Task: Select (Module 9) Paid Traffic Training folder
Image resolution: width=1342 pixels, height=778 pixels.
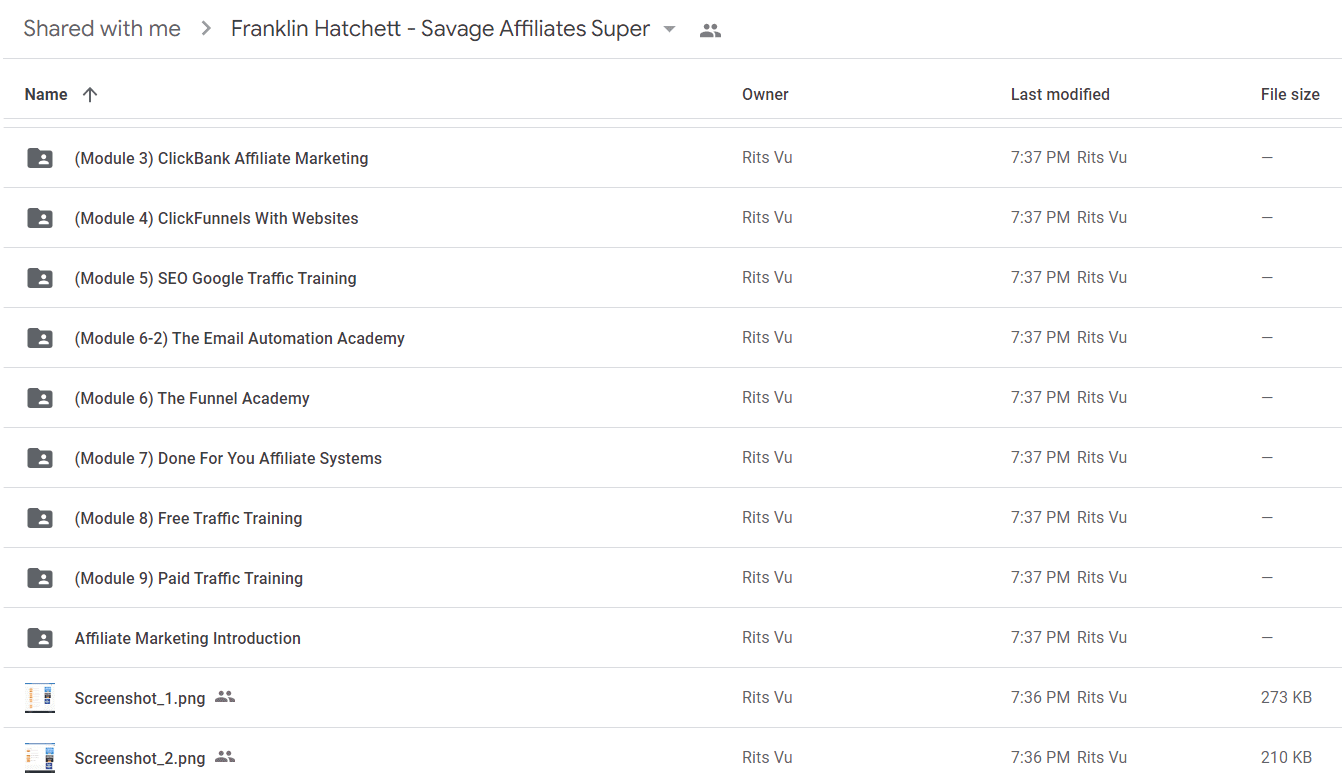Action: 189,578
